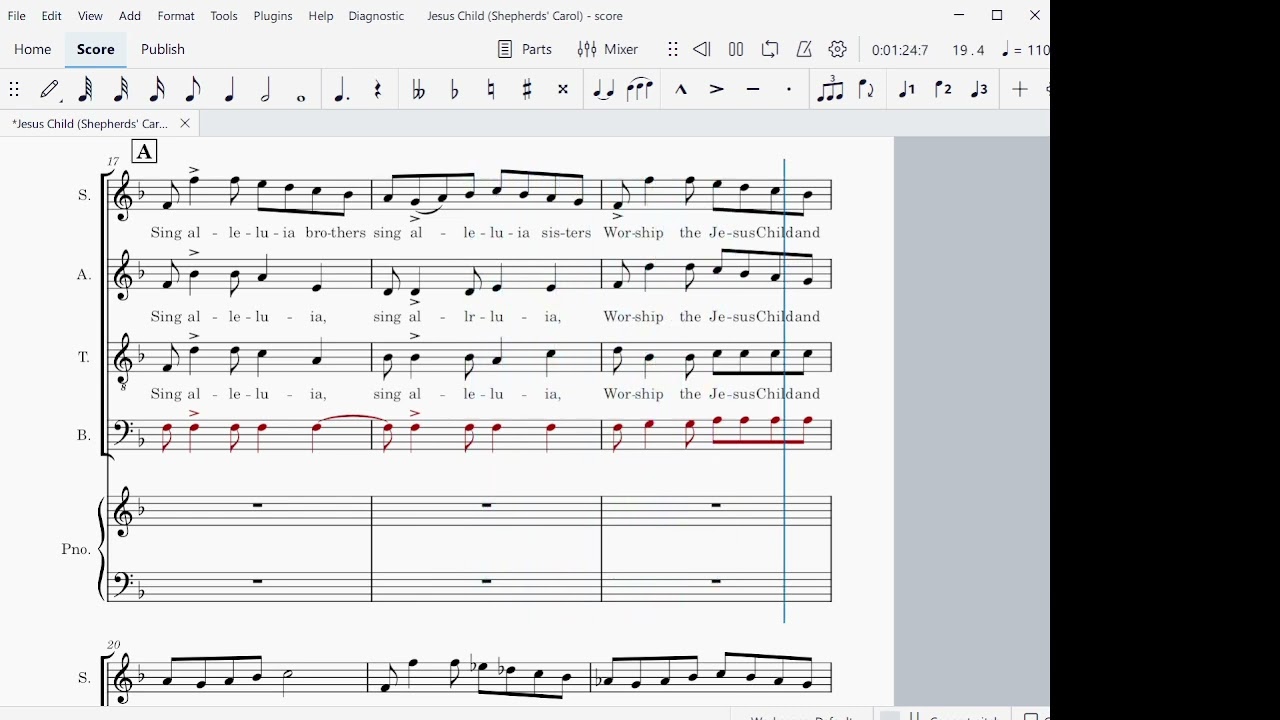Add staccato articulation
1280x720 pixels.
(789, 90)
